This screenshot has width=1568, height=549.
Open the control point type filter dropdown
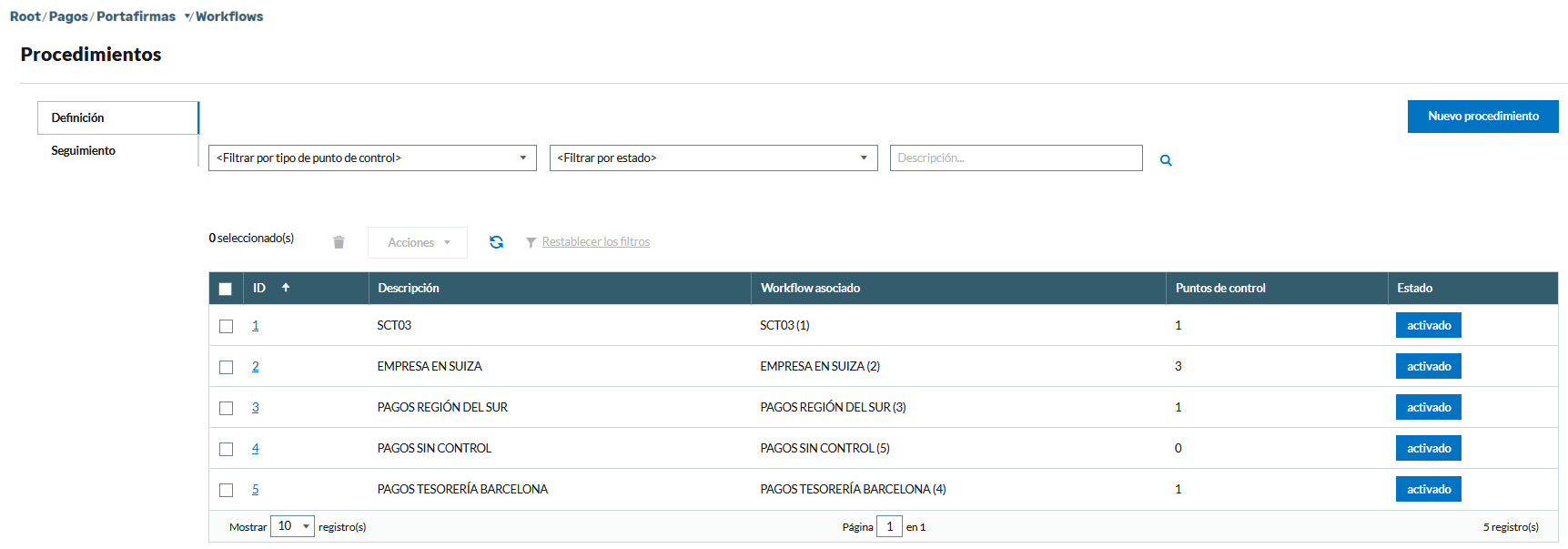tap(372, 158)
